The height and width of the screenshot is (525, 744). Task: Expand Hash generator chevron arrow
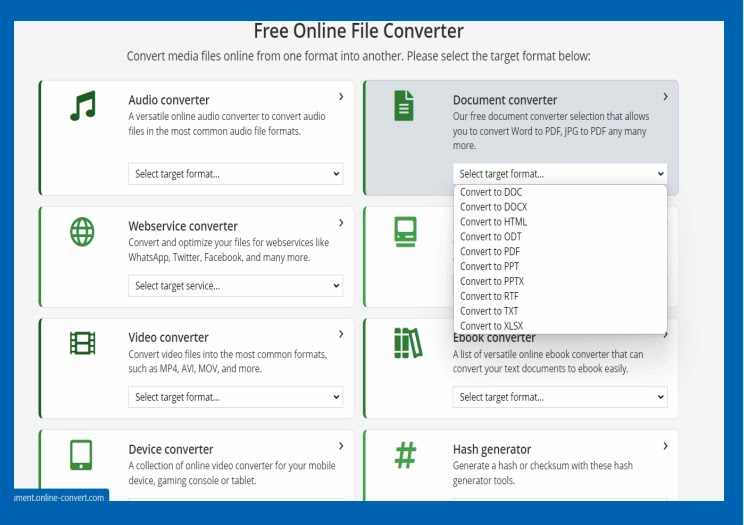[666, 446]
